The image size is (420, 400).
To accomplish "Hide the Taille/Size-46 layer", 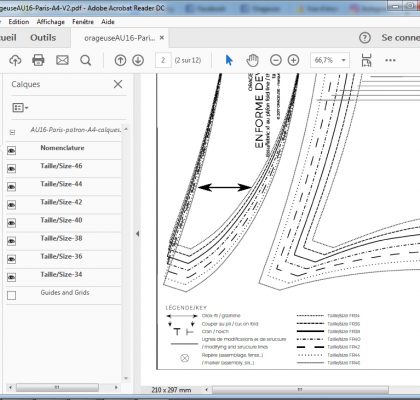I will 12,169.
